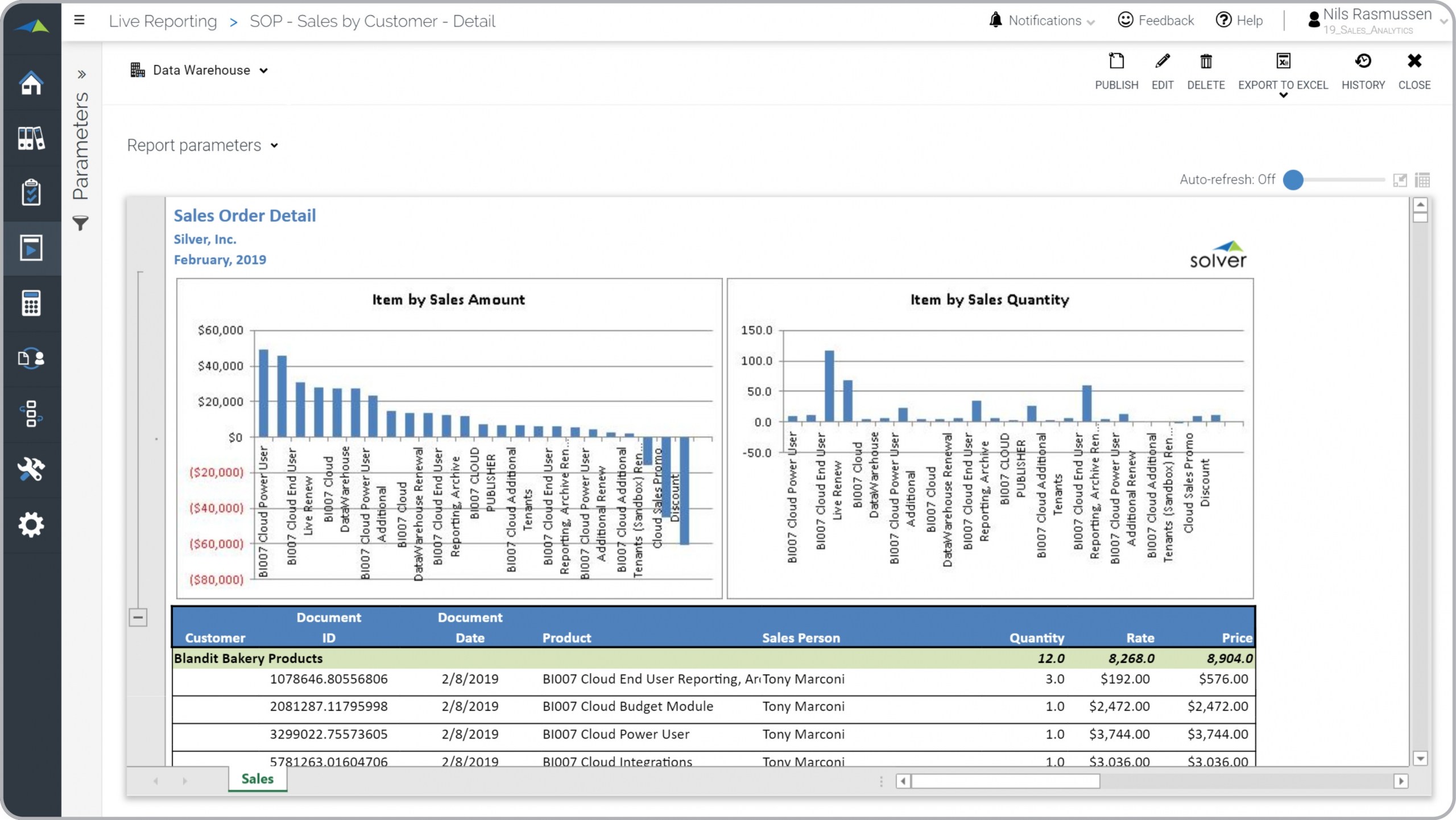Click the Live Reporting breadcrumb link
The image size is (1456, 820).
point(163,22)
